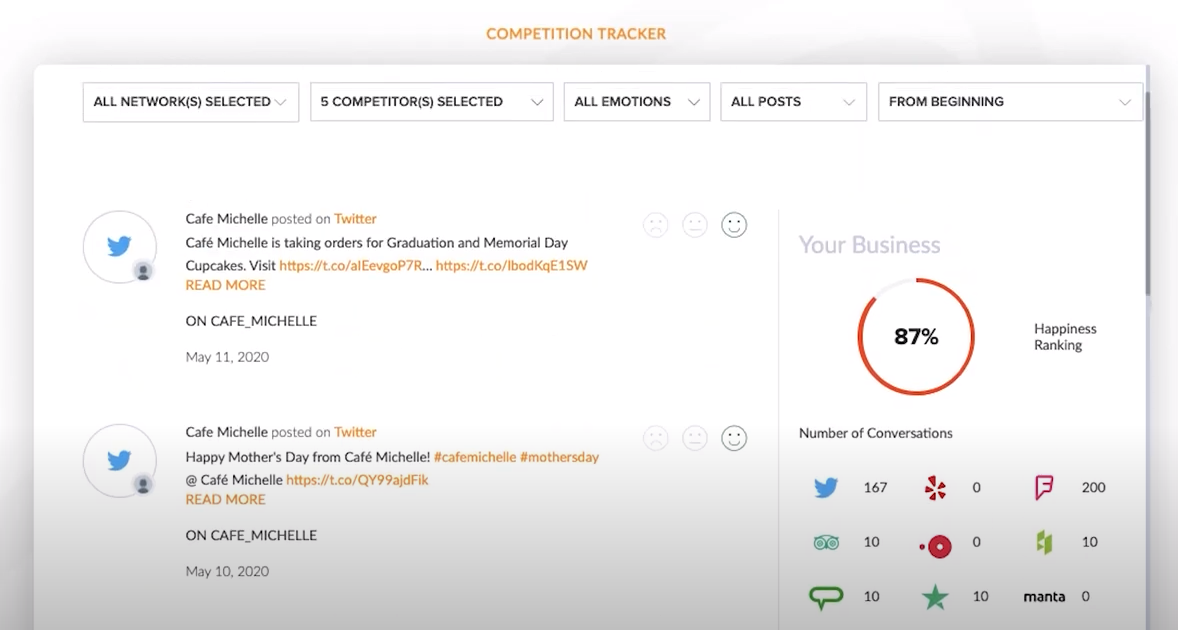Click the Number of Conversations label
1178x630 pixels.
click(875, 433)
